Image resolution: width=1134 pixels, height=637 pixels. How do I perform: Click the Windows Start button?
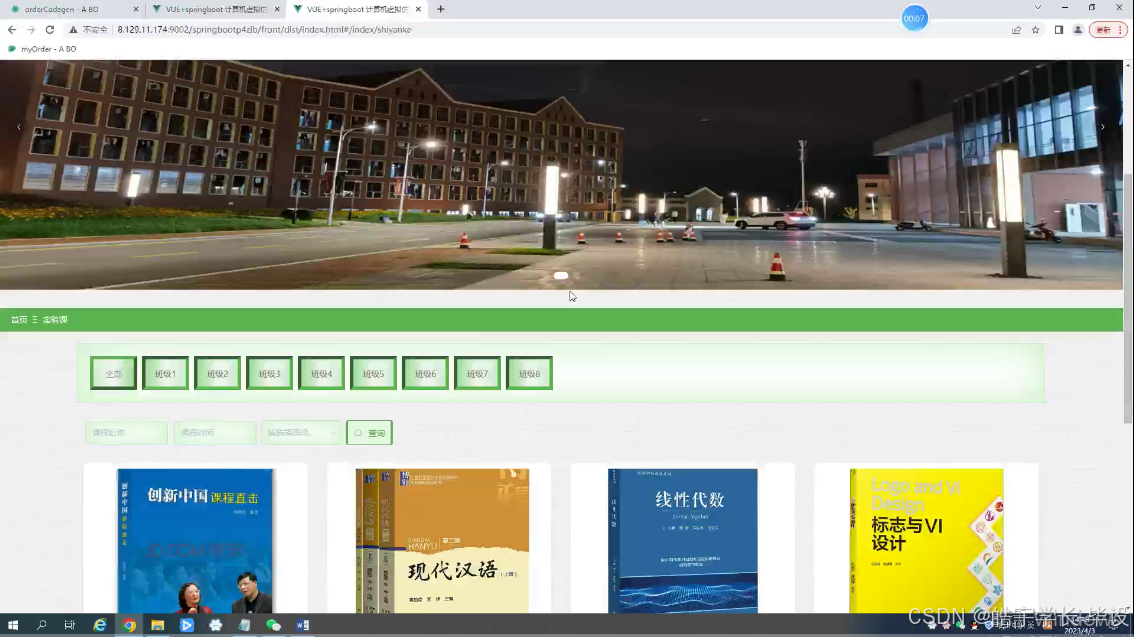pos(12,624)
